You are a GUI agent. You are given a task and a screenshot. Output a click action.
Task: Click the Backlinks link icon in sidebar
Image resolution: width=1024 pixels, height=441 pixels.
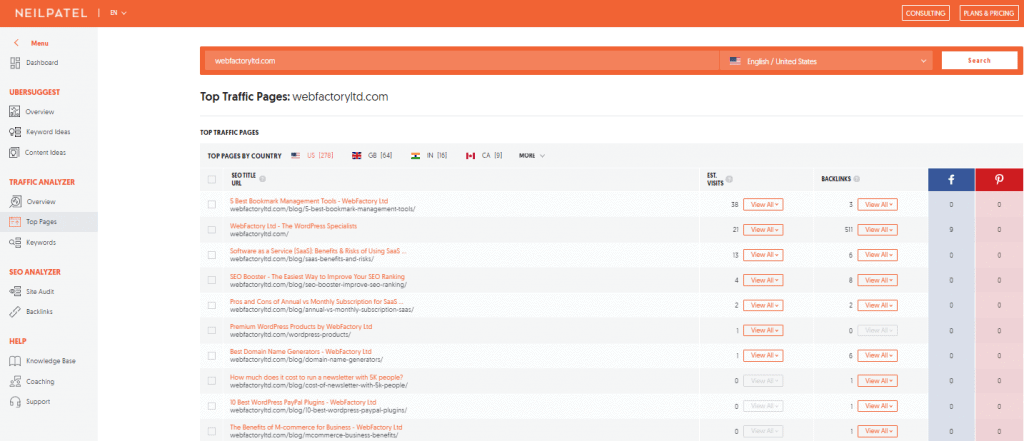(15, 312)
